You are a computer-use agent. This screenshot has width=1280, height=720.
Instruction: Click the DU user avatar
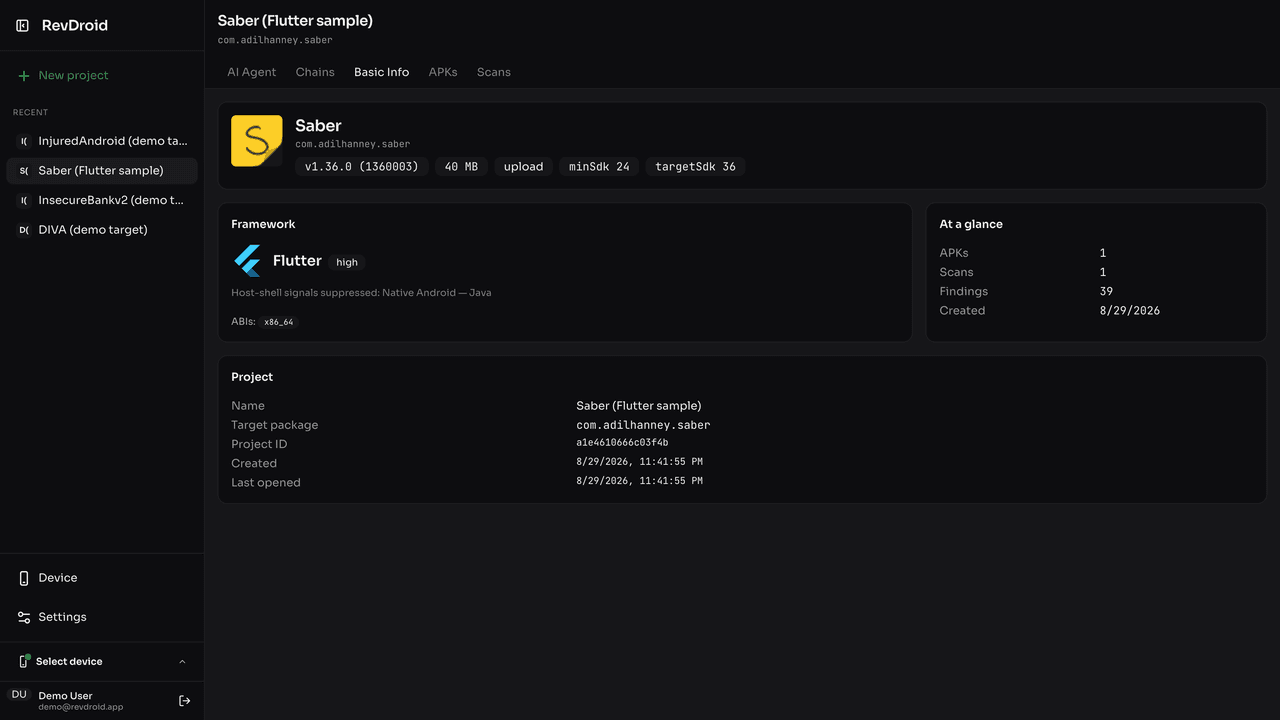coord(19,695)
